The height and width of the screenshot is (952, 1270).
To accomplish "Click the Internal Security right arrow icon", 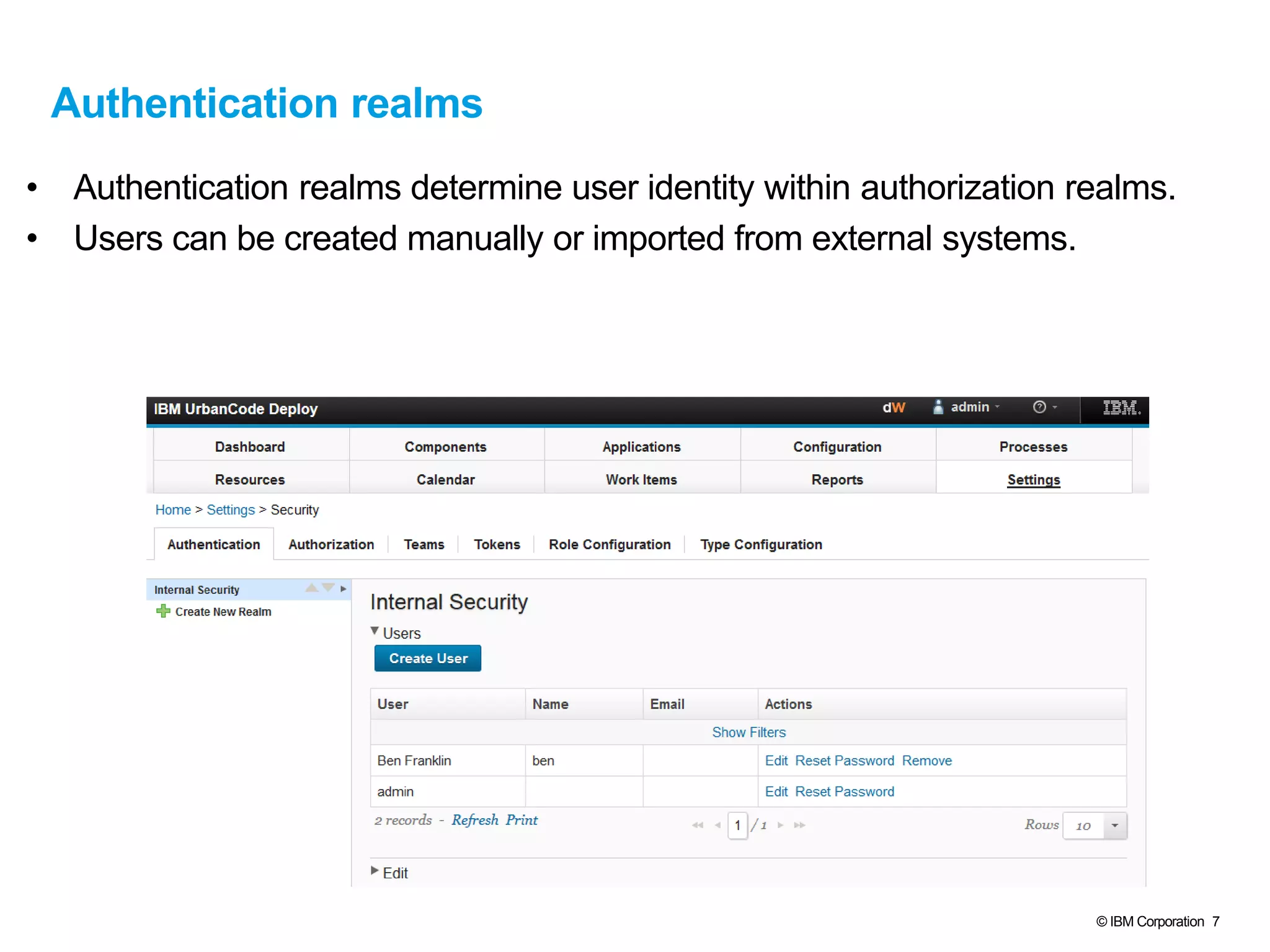I will tap(343, 589).
